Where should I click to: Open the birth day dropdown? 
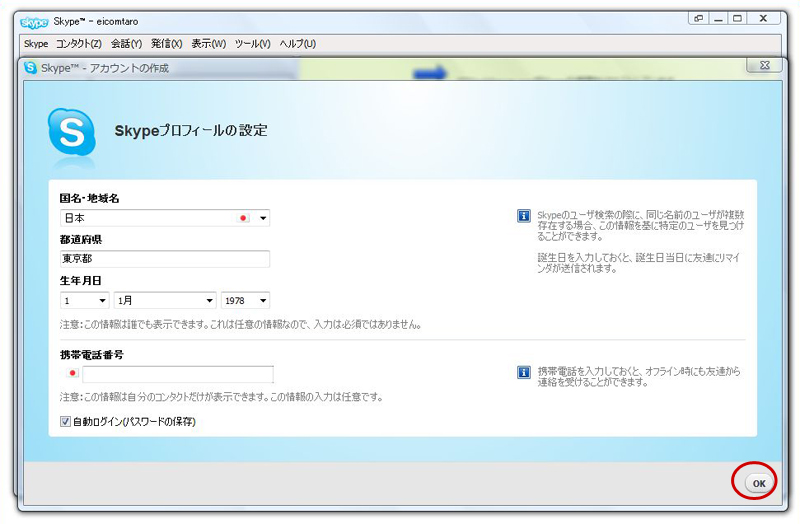point(101,300)
